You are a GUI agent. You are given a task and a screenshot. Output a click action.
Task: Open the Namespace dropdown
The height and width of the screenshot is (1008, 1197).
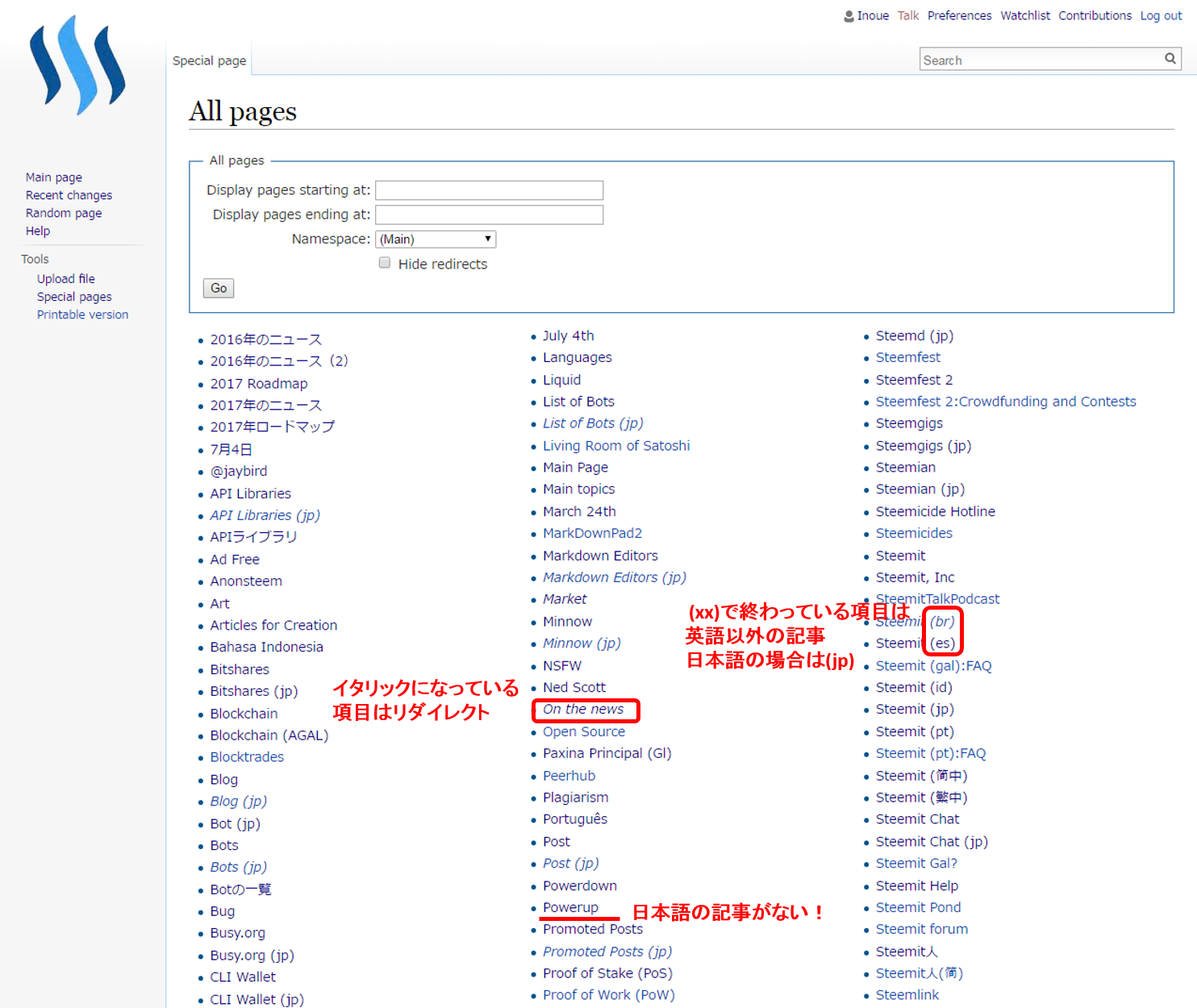click(x=436, y=239)
